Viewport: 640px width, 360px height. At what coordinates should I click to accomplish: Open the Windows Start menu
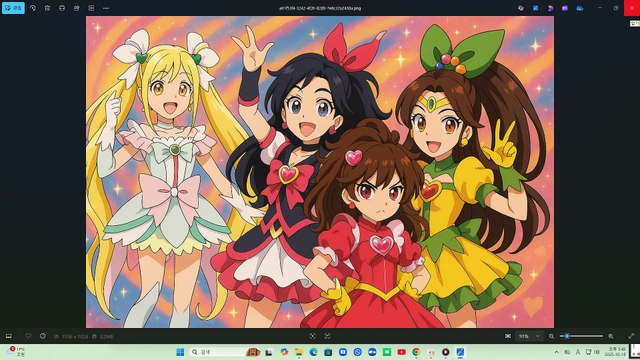(180, 352)
